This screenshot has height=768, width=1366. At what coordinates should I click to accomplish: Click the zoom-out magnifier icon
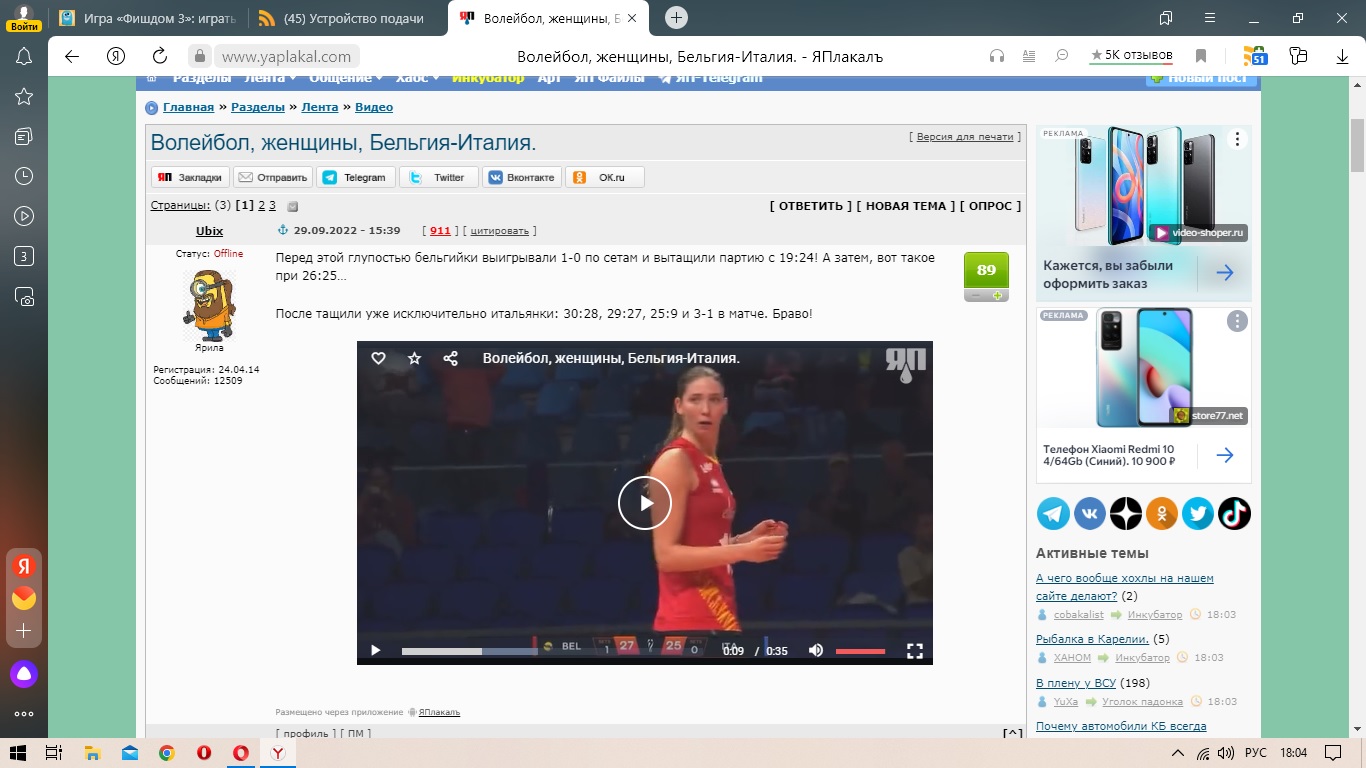[1062, 56]
